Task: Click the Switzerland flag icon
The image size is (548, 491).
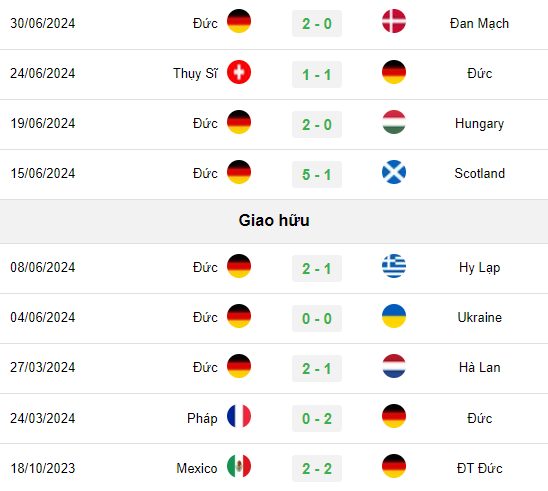Action: (239, 72)
